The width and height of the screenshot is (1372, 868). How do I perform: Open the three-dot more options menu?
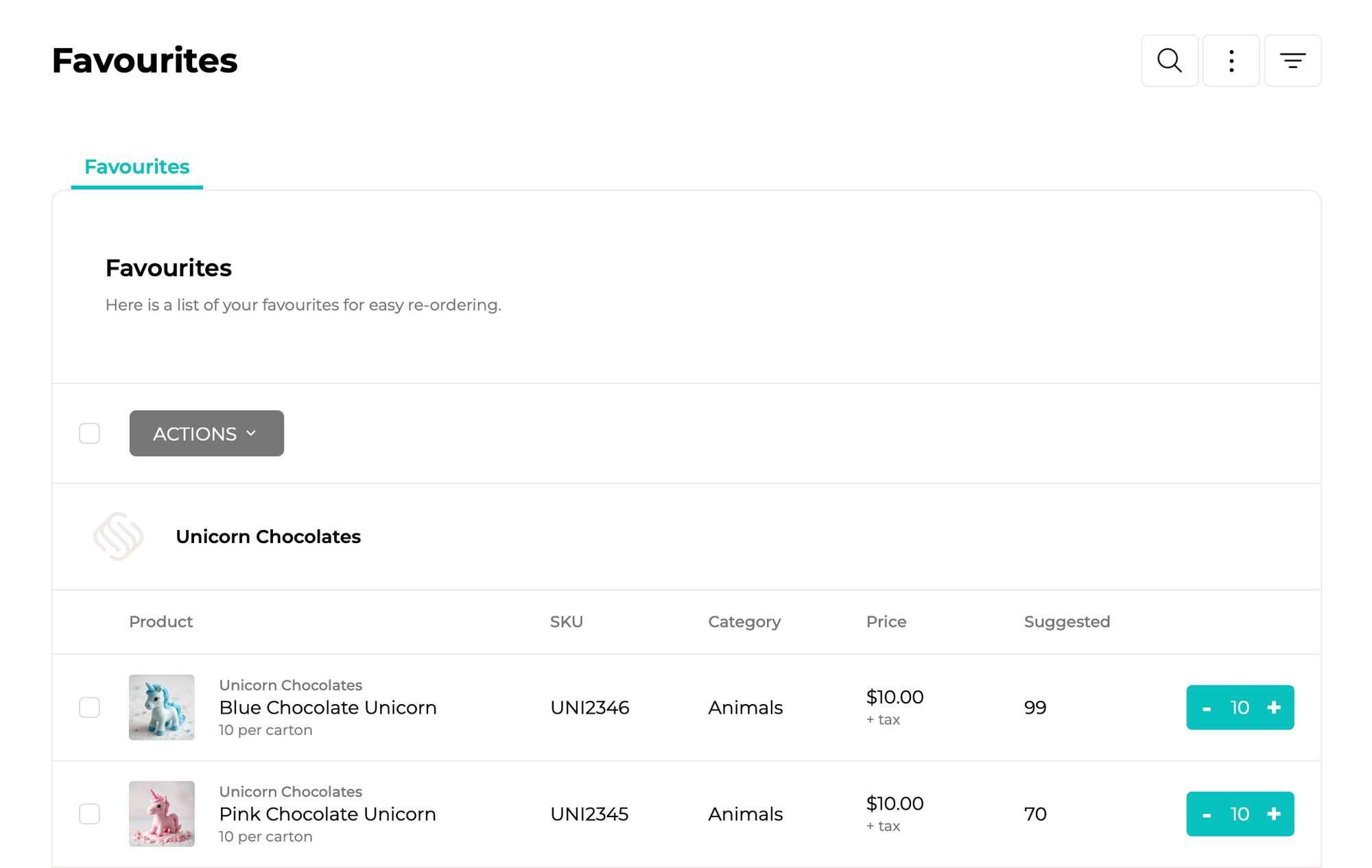pos(1231,61)
